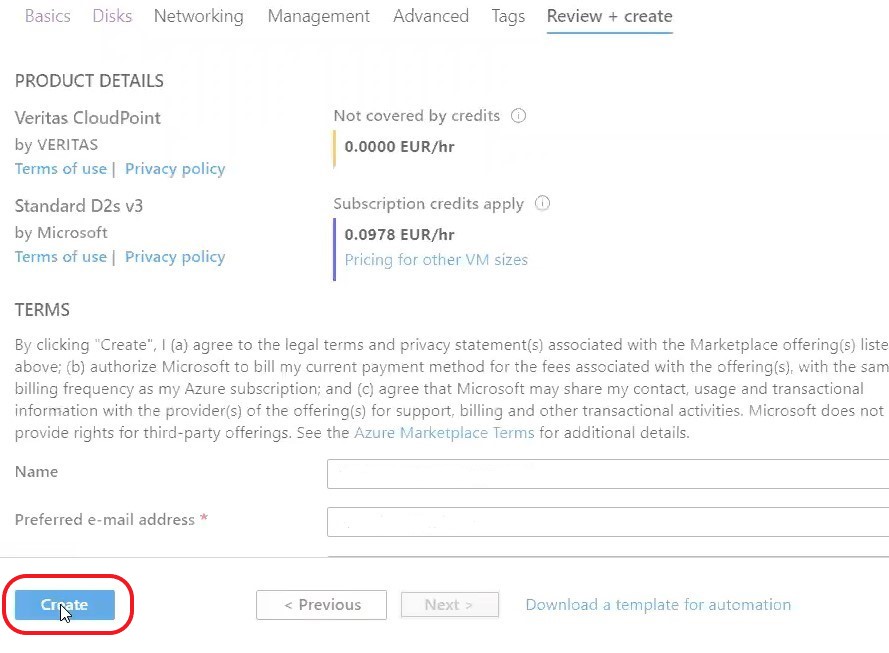The image size is (889, 653).
Task: Click the Name input field
Action: (608, 474)
